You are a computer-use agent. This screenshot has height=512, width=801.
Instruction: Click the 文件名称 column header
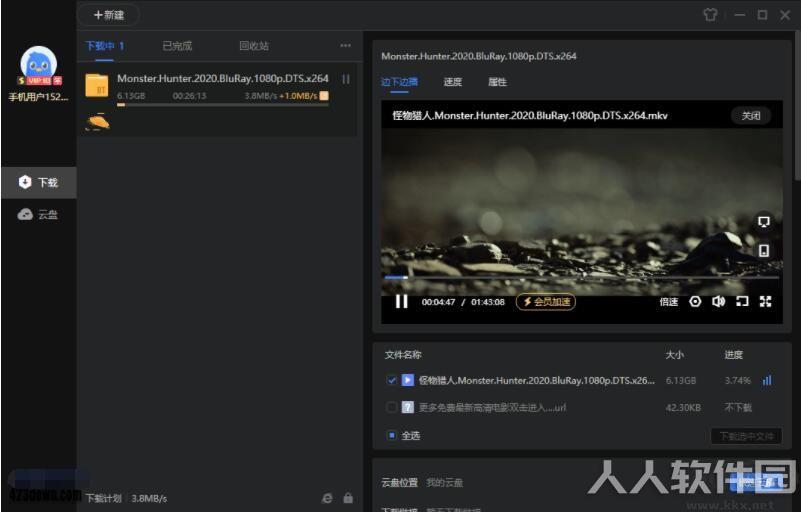[x=403, y=355]
